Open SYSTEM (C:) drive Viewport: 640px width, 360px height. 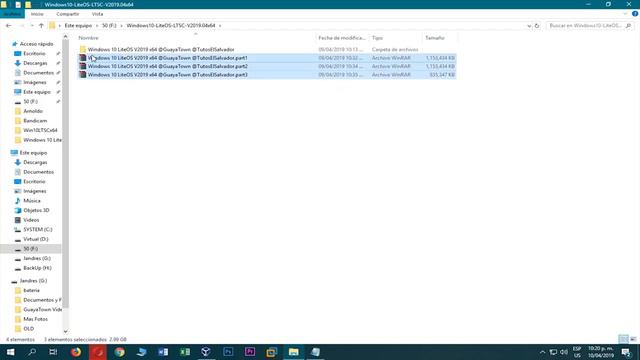coord(38,229)
